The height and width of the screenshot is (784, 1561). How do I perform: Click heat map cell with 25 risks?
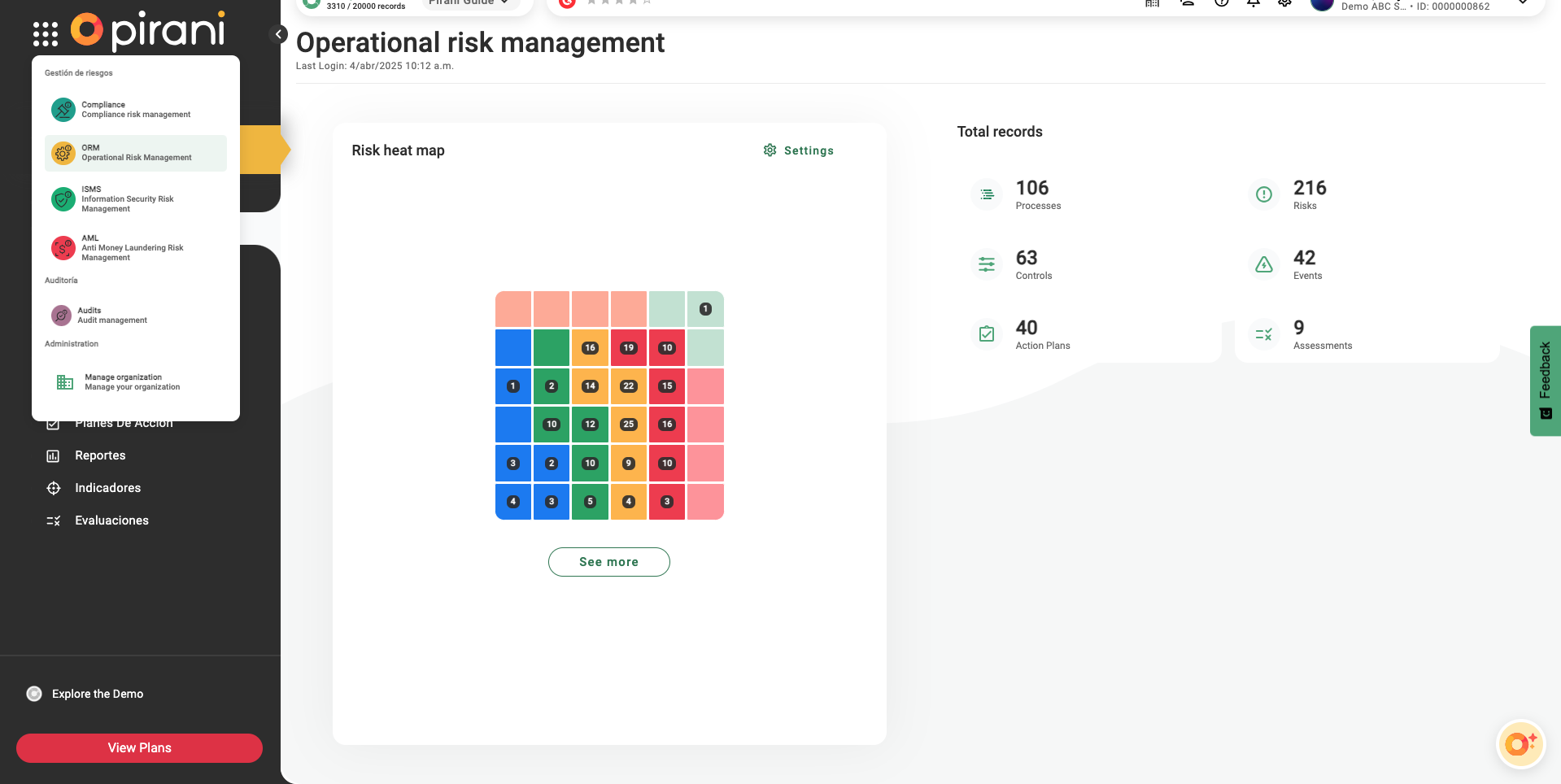tap(628, 425)
